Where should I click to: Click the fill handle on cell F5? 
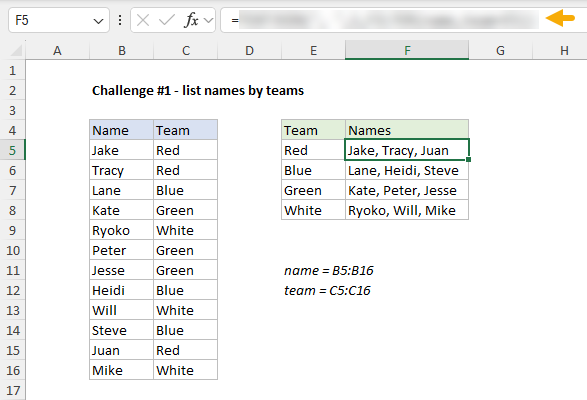pos(468,160)
